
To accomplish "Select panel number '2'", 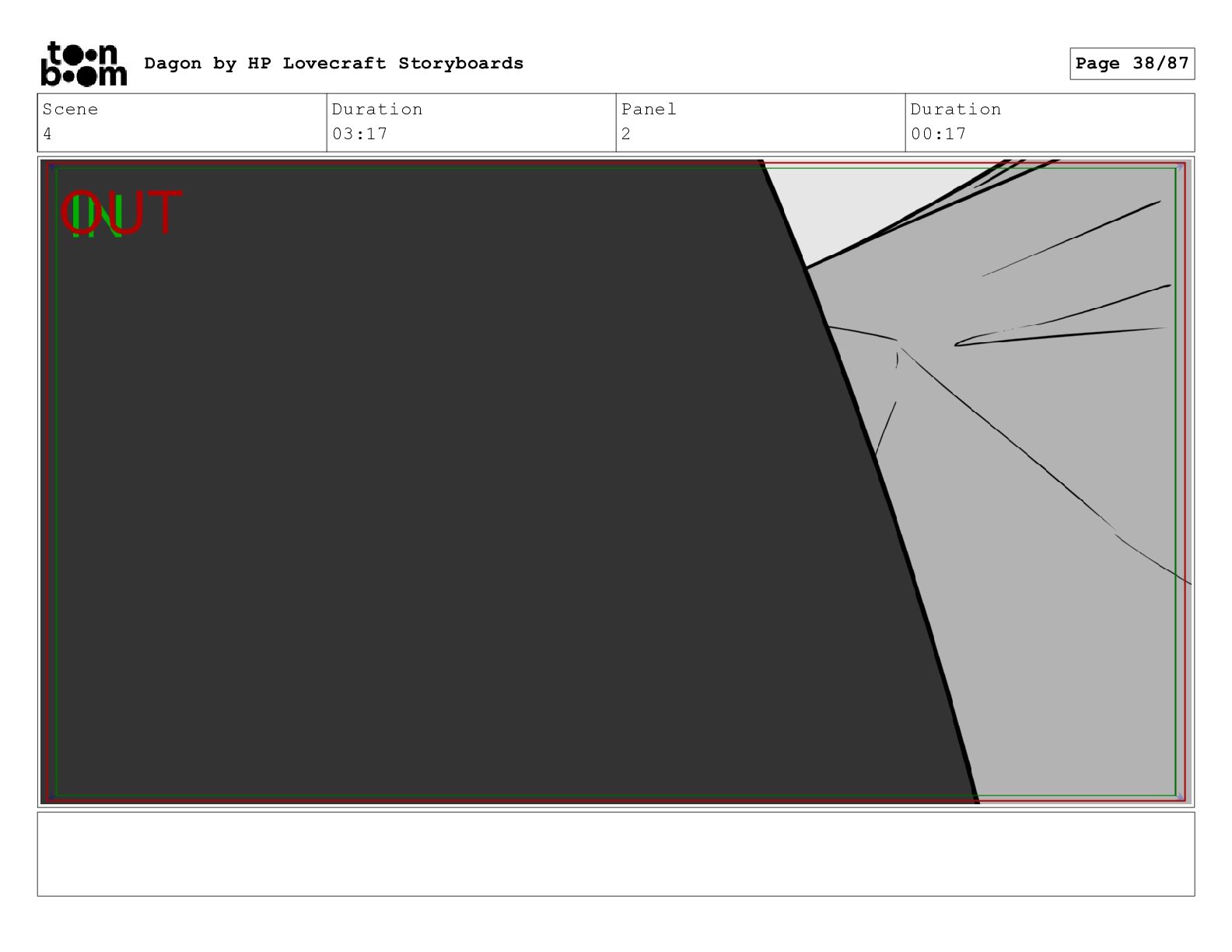I will 626,134.
